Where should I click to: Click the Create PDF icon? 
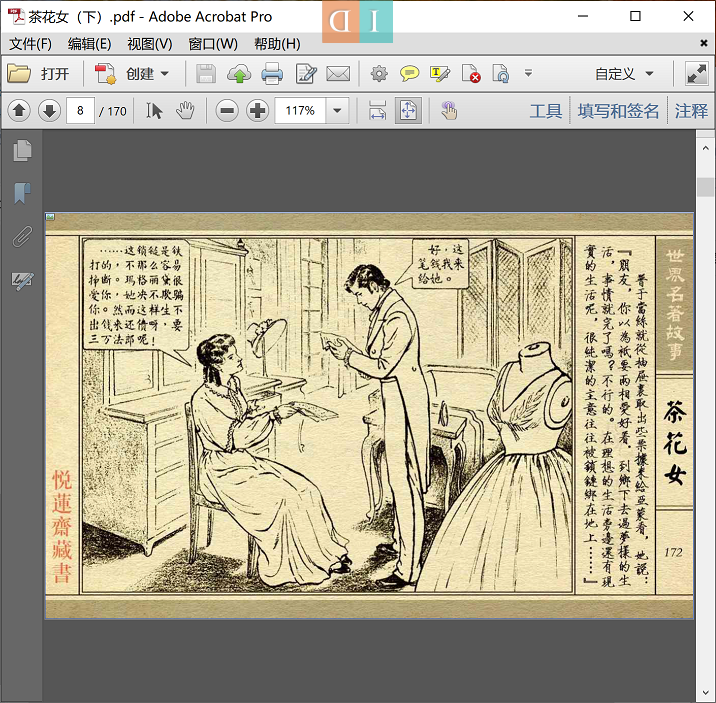105,73
